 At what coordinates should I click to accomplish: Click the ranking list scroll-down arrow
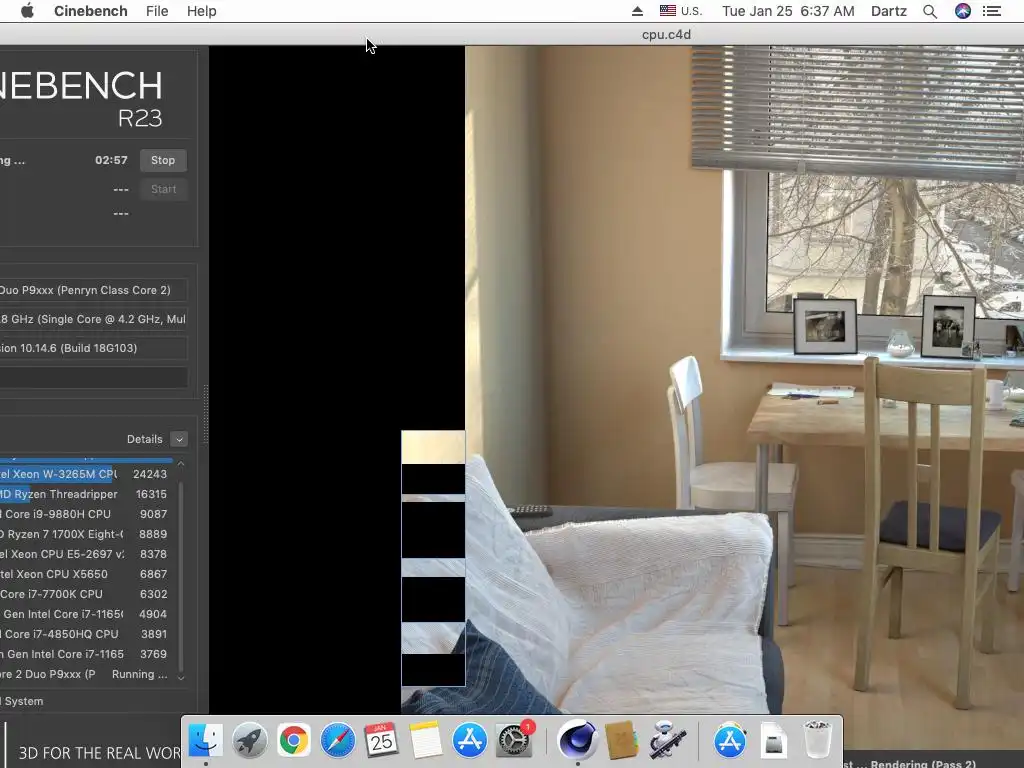point(181,678)
